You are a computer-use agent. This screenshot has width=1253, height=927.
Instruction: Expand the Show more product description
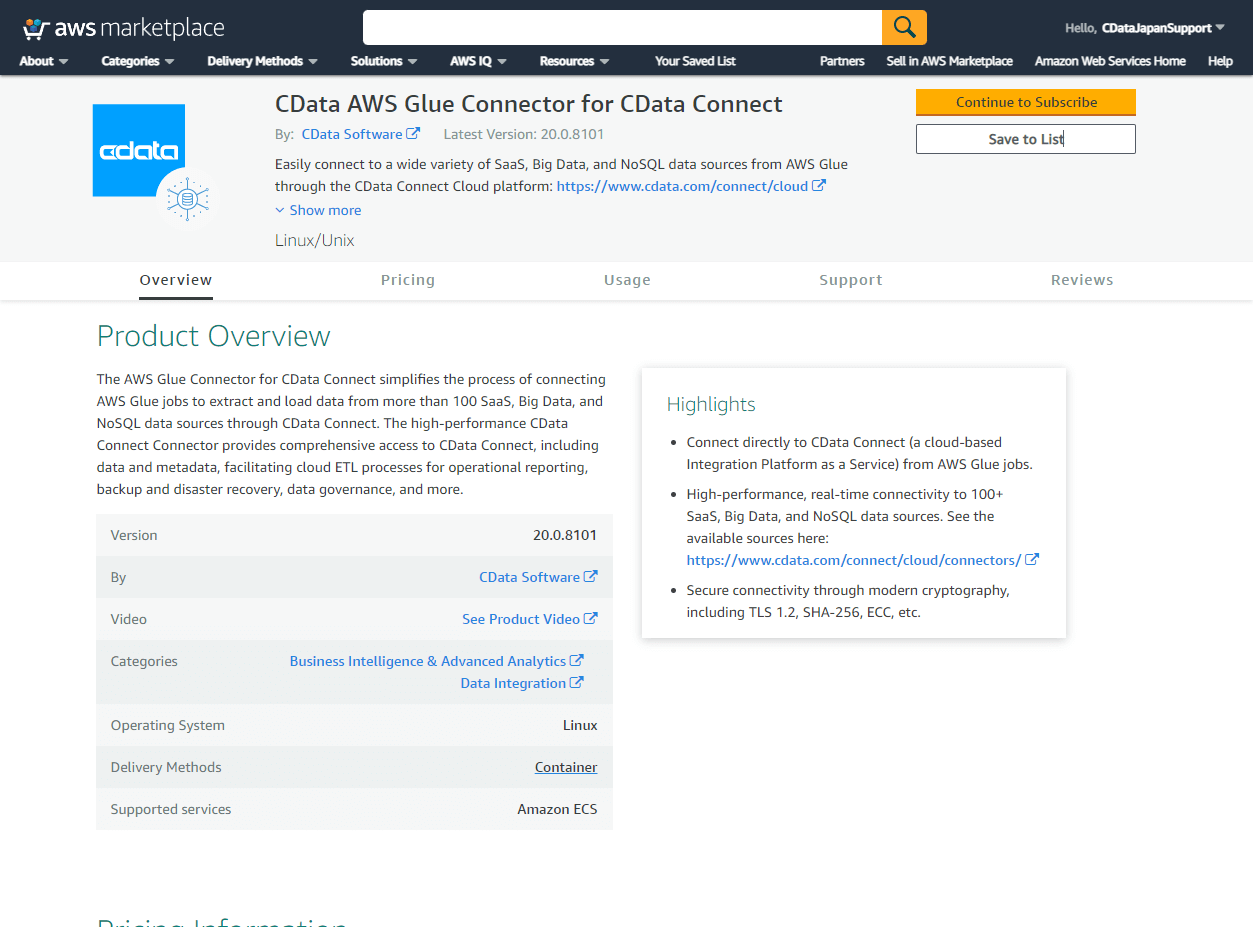coord(318,210)
